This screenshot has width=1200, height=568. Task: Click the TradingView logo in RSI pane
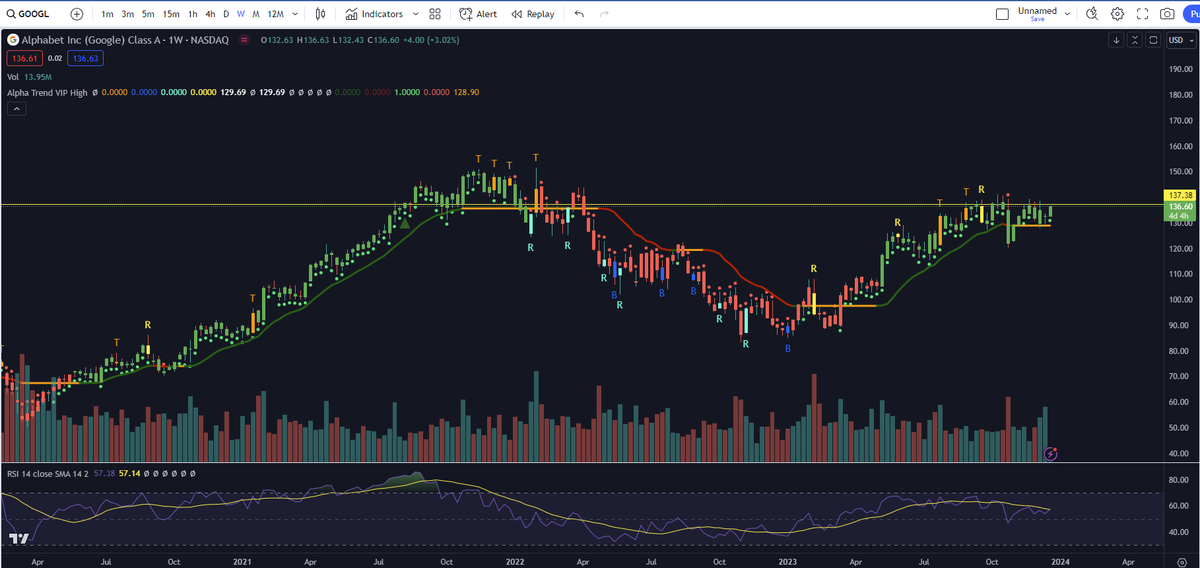pyautogui.click(x=18, y=539)
